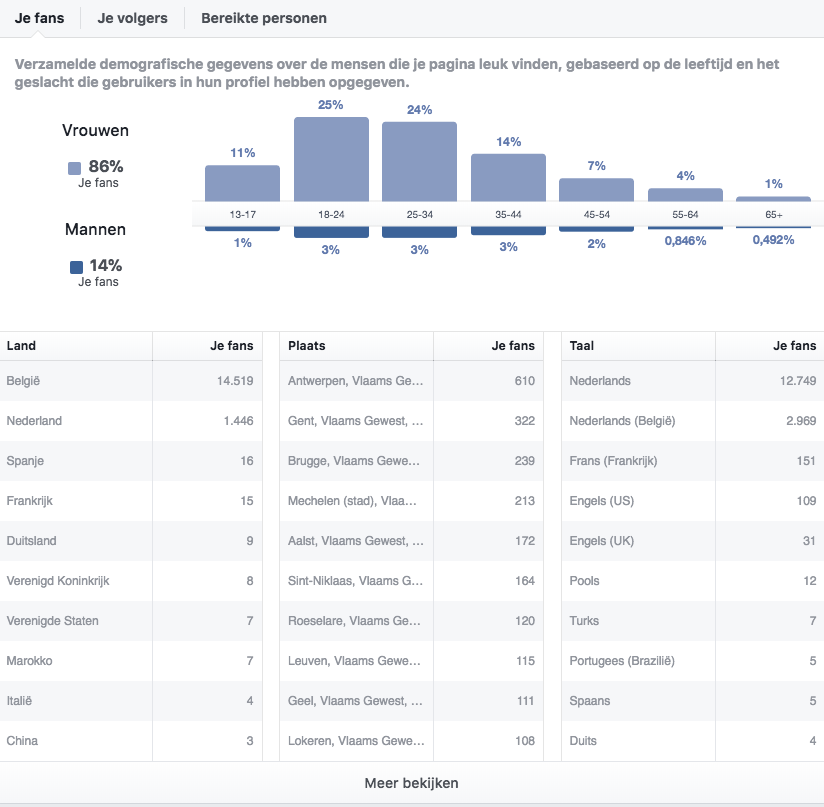This screenshot has height=807, width=824.
Task: Click the 14.519 fans value for België
Action: [235, 381]
